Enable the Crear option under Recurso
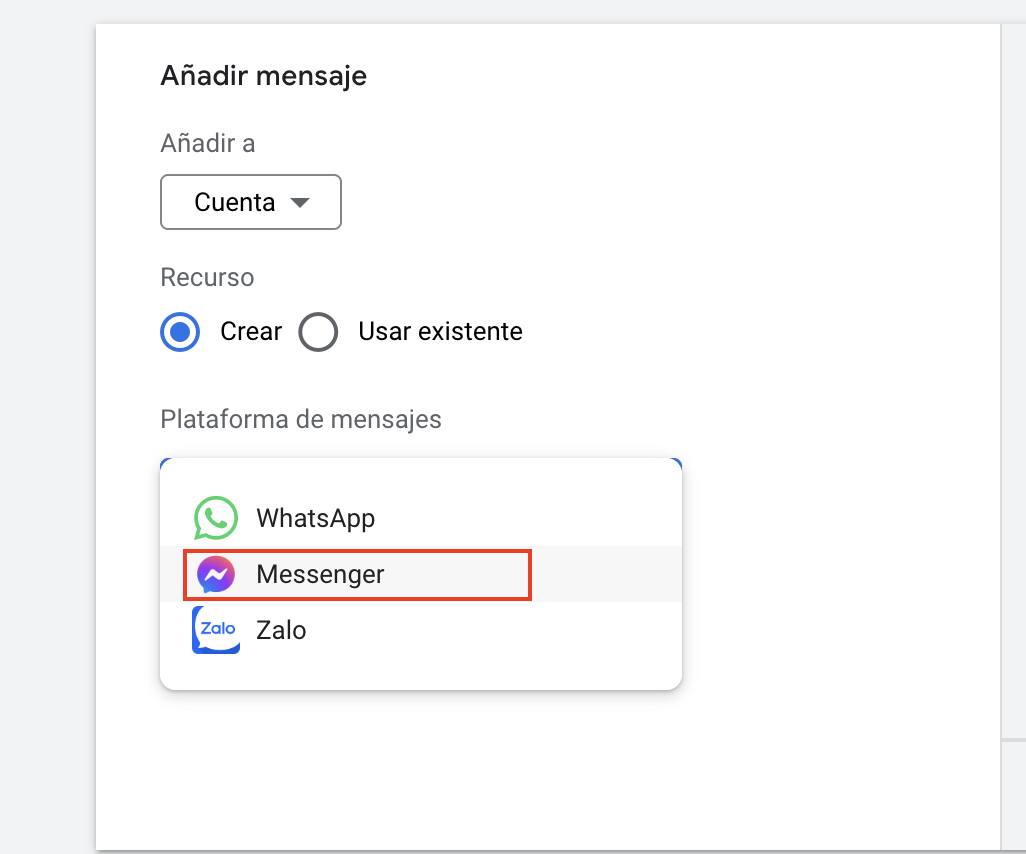1026x854 pixels. [x=180, y=332]
